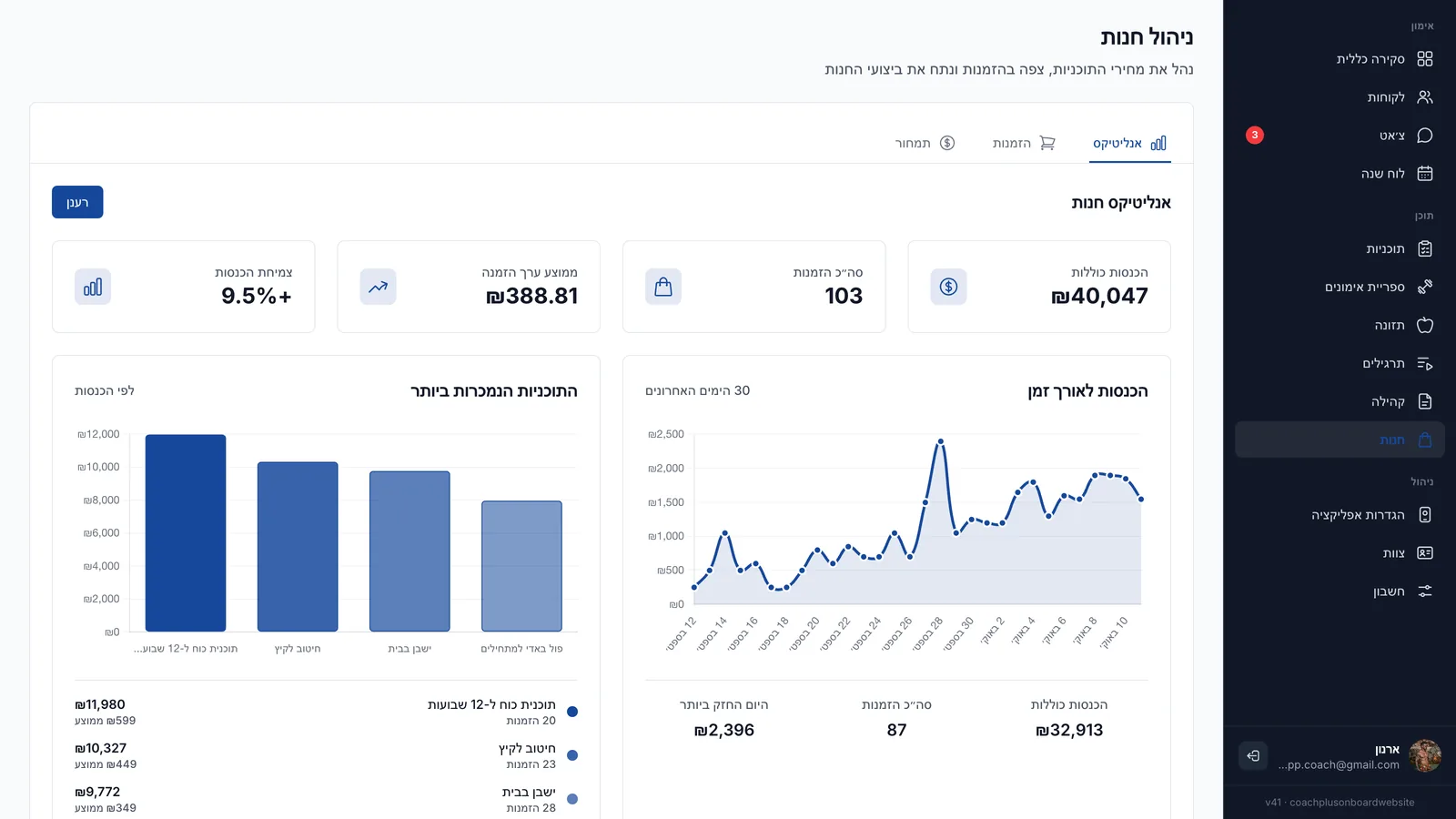Viewport: 1456px width, 819px height.
Task: Click the bar chart icon in צמיחת הכנסות card
Action: click(x=93, y=287)
